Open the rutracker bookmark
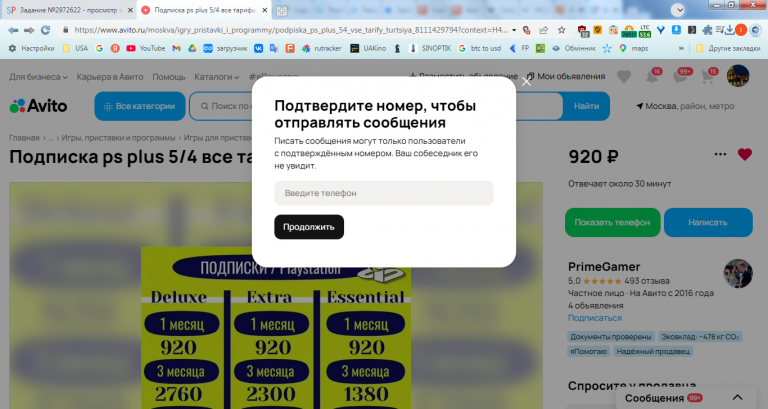 tap(321, 48)
